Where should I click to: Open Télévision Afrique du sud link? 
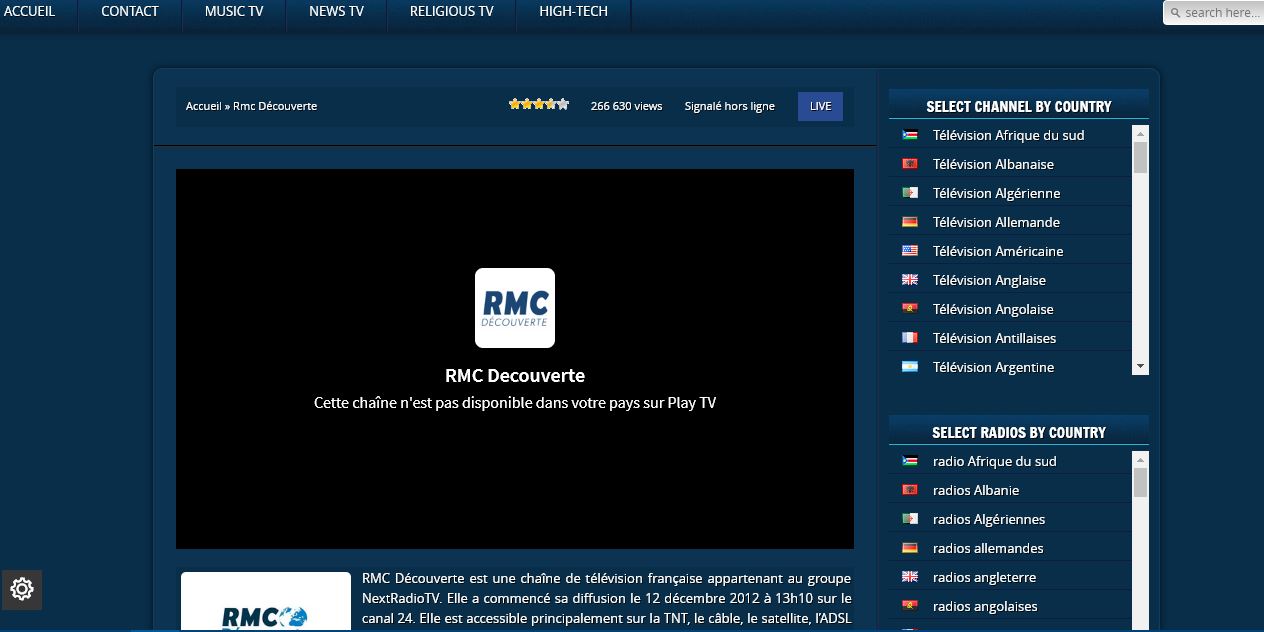[x=1008, y=135]
